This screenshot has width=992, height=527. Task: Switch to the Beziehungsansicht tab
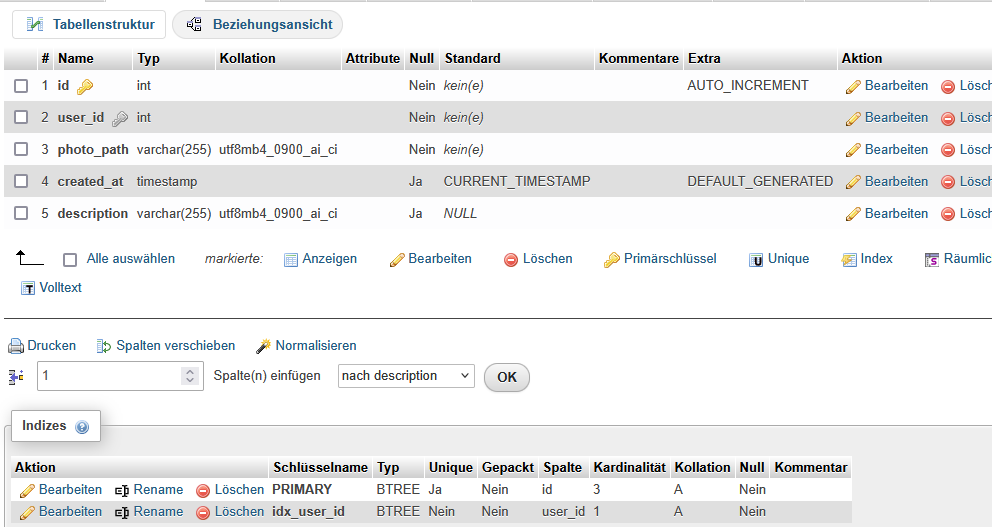pyautogui.click(x=258, y=24)
